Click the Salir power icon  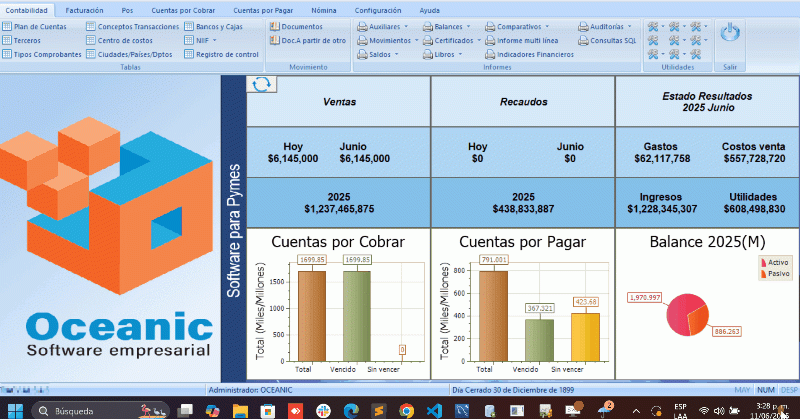(x=730, y=34)
